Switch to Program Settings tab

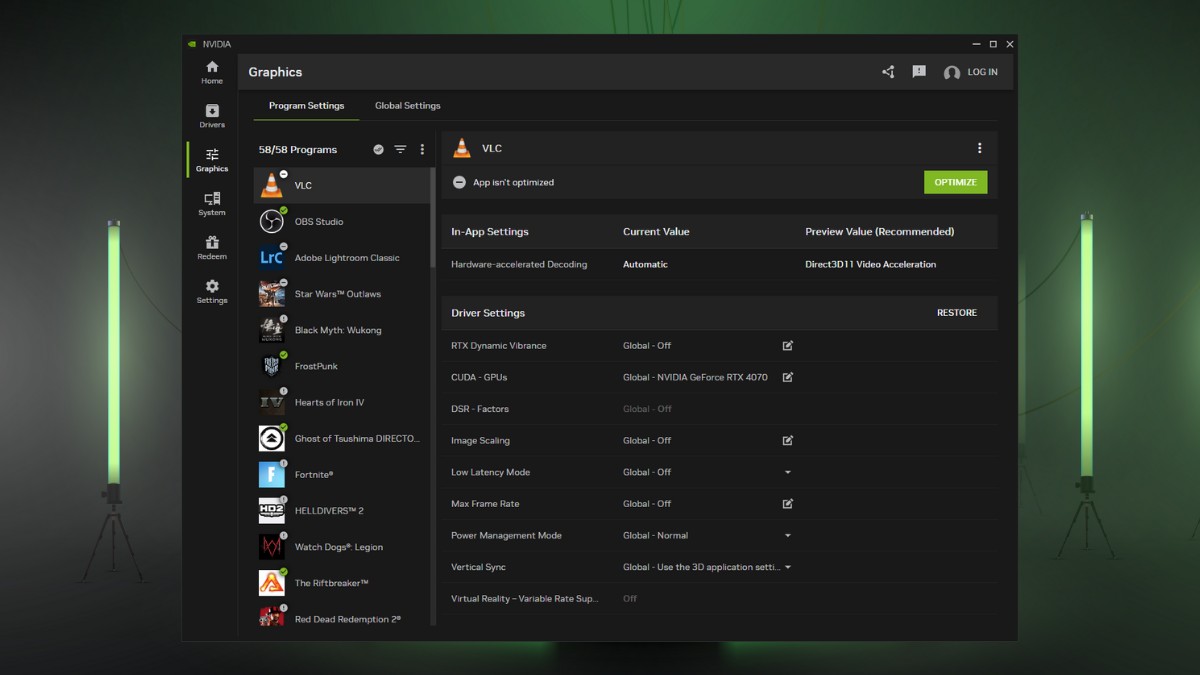click(x=306, y=106)
